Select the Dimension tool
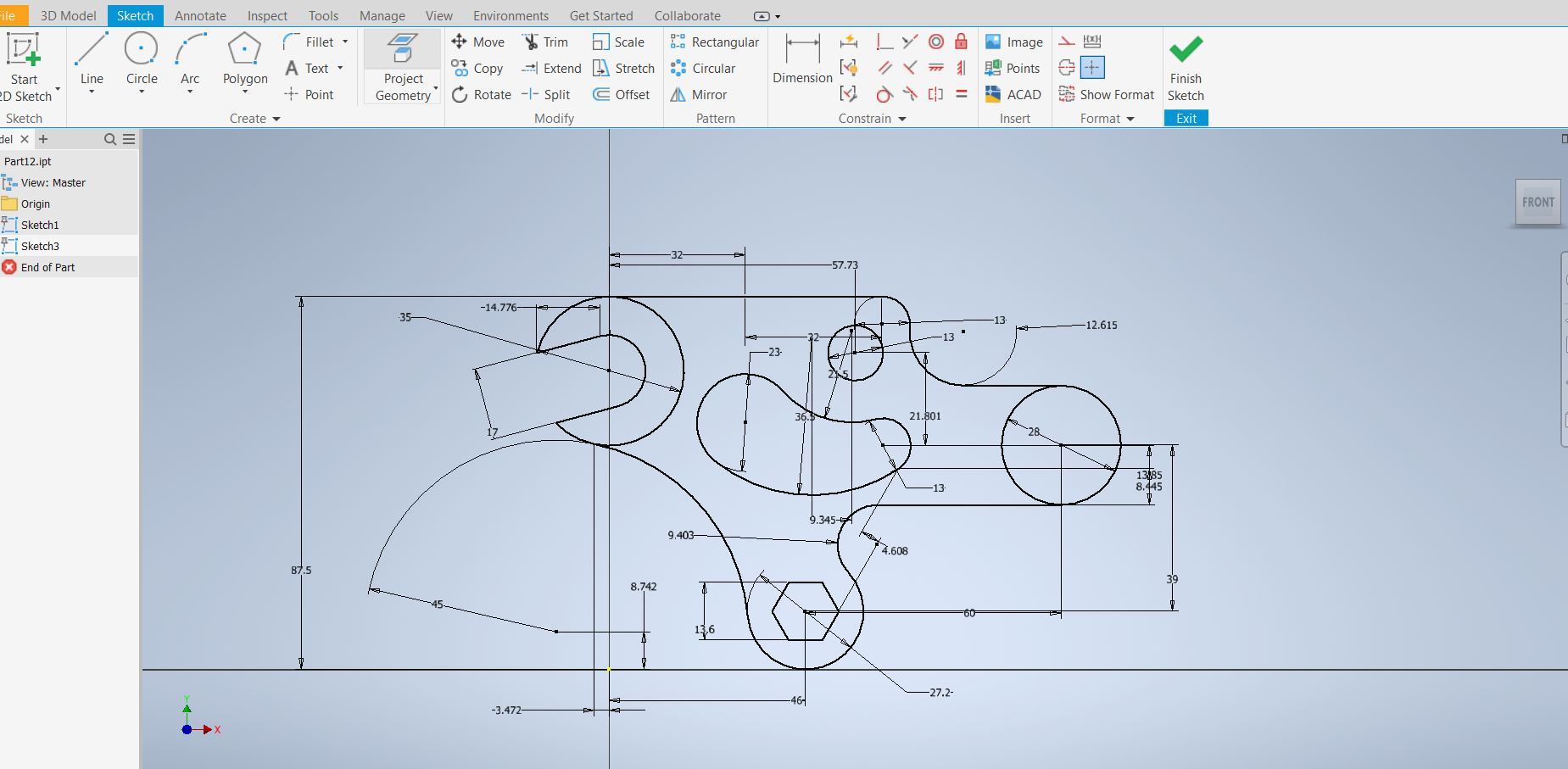 pos(802,59)
